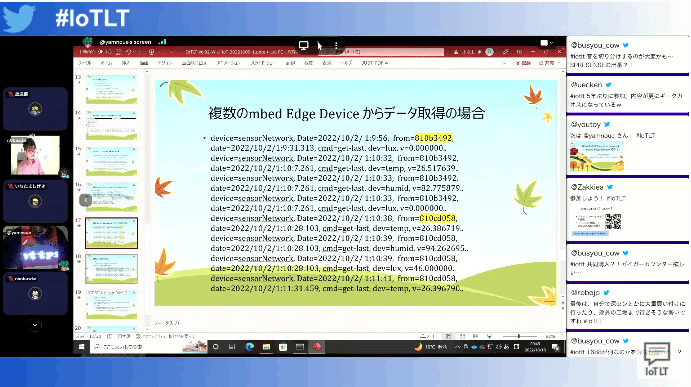Viewport: 691px width, 387px height.
Task: Switch to the 挿入 ribbon tab
Action: (x=126, y=63)
